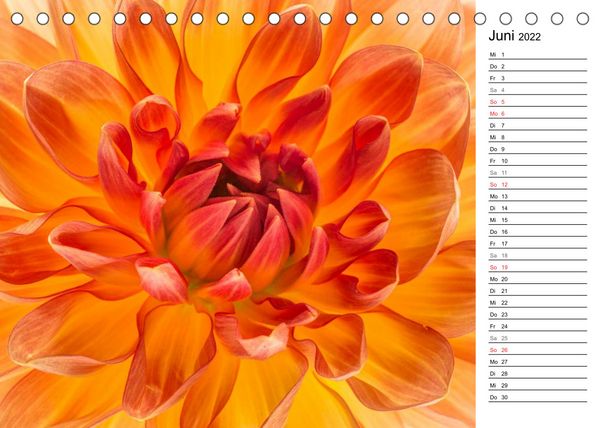Select the 'Fr 3' date row

(x=538, y=78)
